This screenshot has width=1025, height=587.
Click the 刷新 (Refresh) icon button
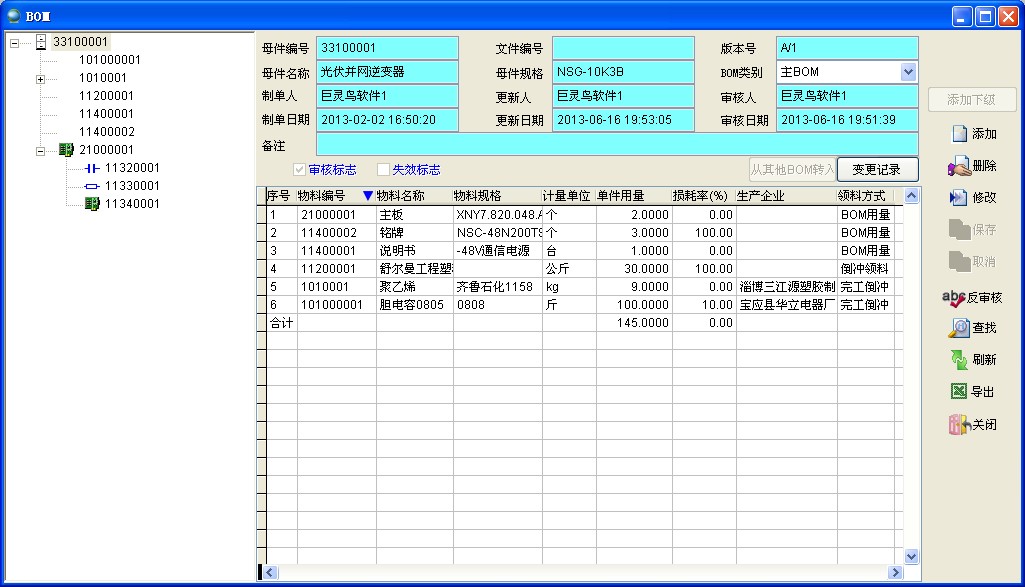coord(959,360)
